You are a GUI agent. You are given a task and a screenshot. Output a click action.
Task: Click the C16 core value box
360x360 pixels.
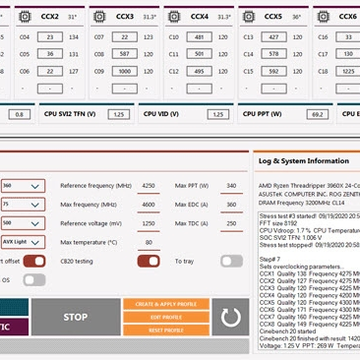tap(348, 37)
